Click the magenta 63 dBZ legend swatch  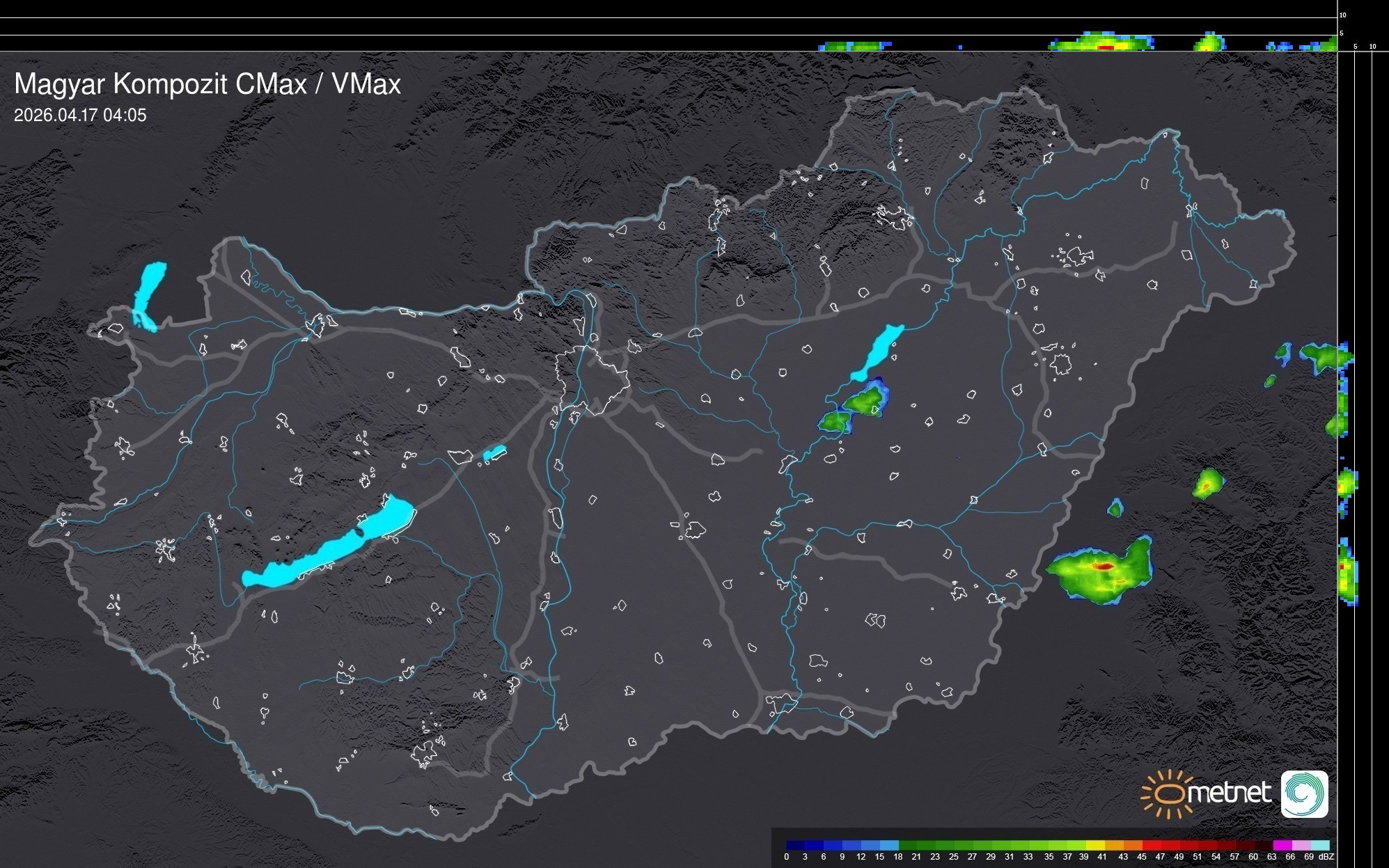tap(1282, 845)
